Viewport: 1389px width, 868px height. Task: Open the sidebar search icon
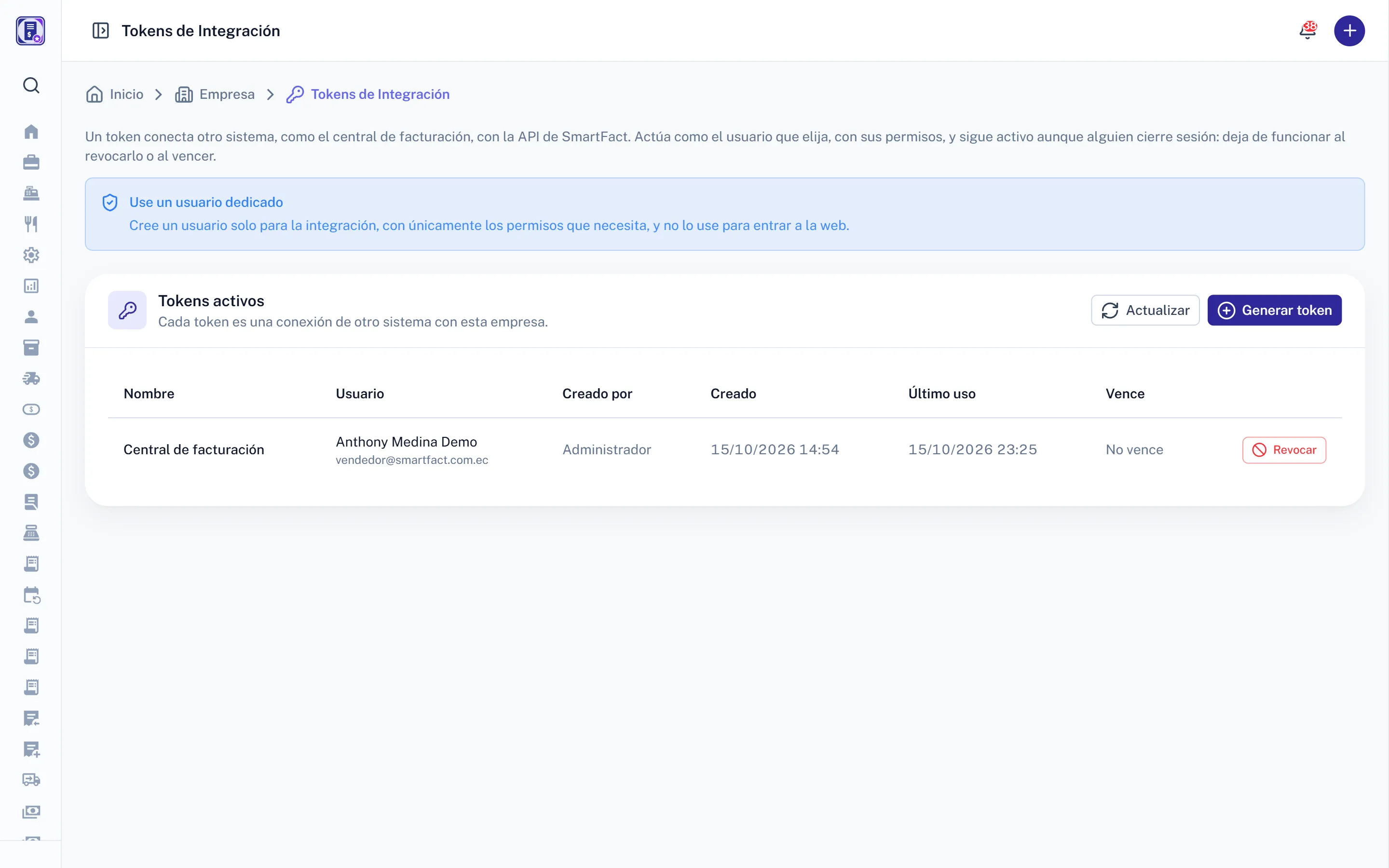click(31, 85)
